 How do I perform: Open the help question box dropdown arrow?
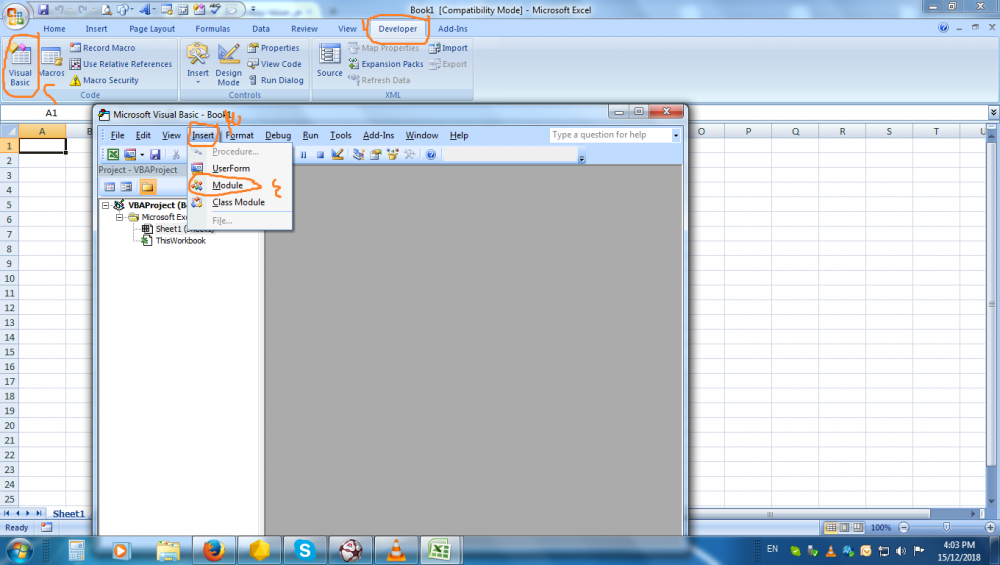pos(675,135)
